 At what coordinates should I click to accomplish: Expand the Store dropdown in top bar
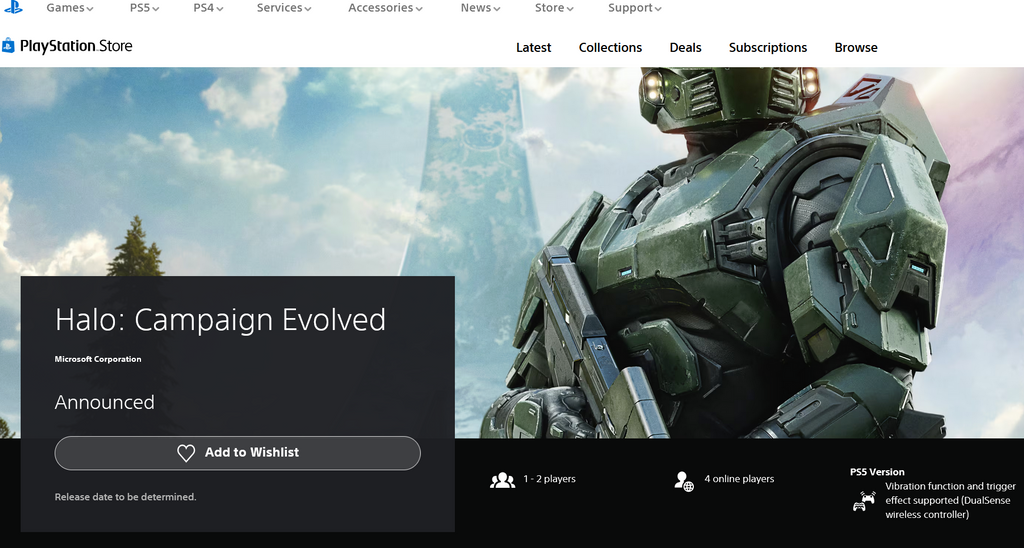click(554, 8)
